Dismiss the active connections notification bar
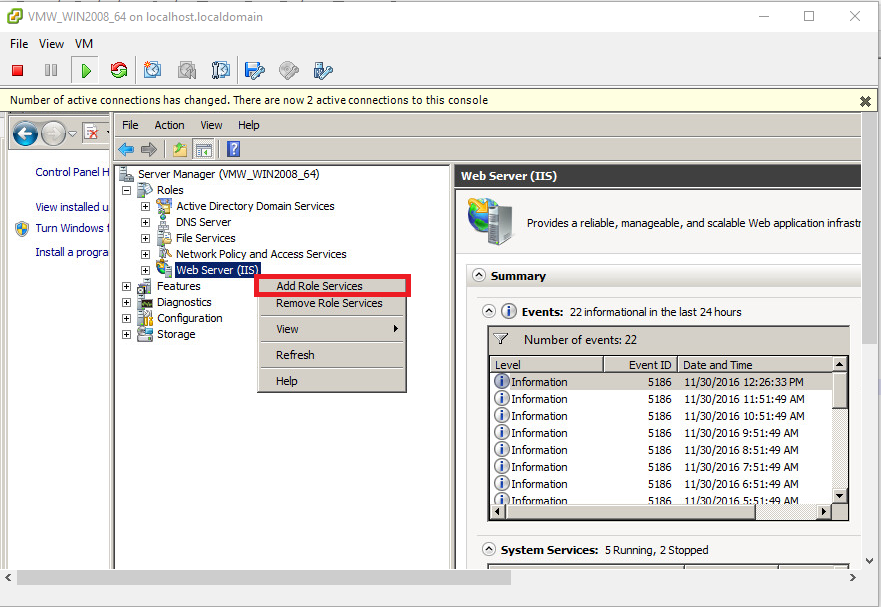 point(865,101)
